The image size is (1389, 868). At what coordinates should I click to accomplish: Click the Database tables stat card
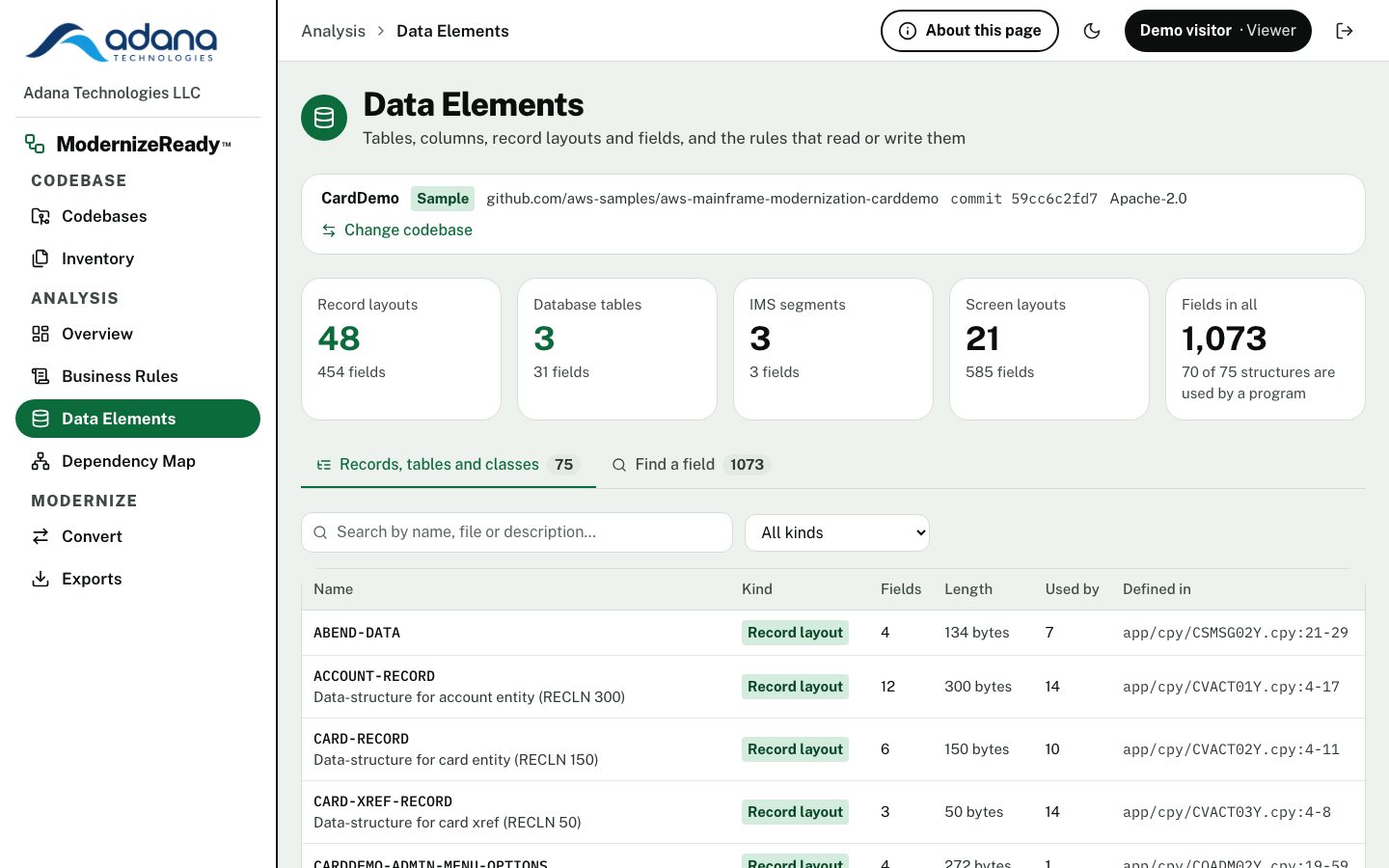617,349
